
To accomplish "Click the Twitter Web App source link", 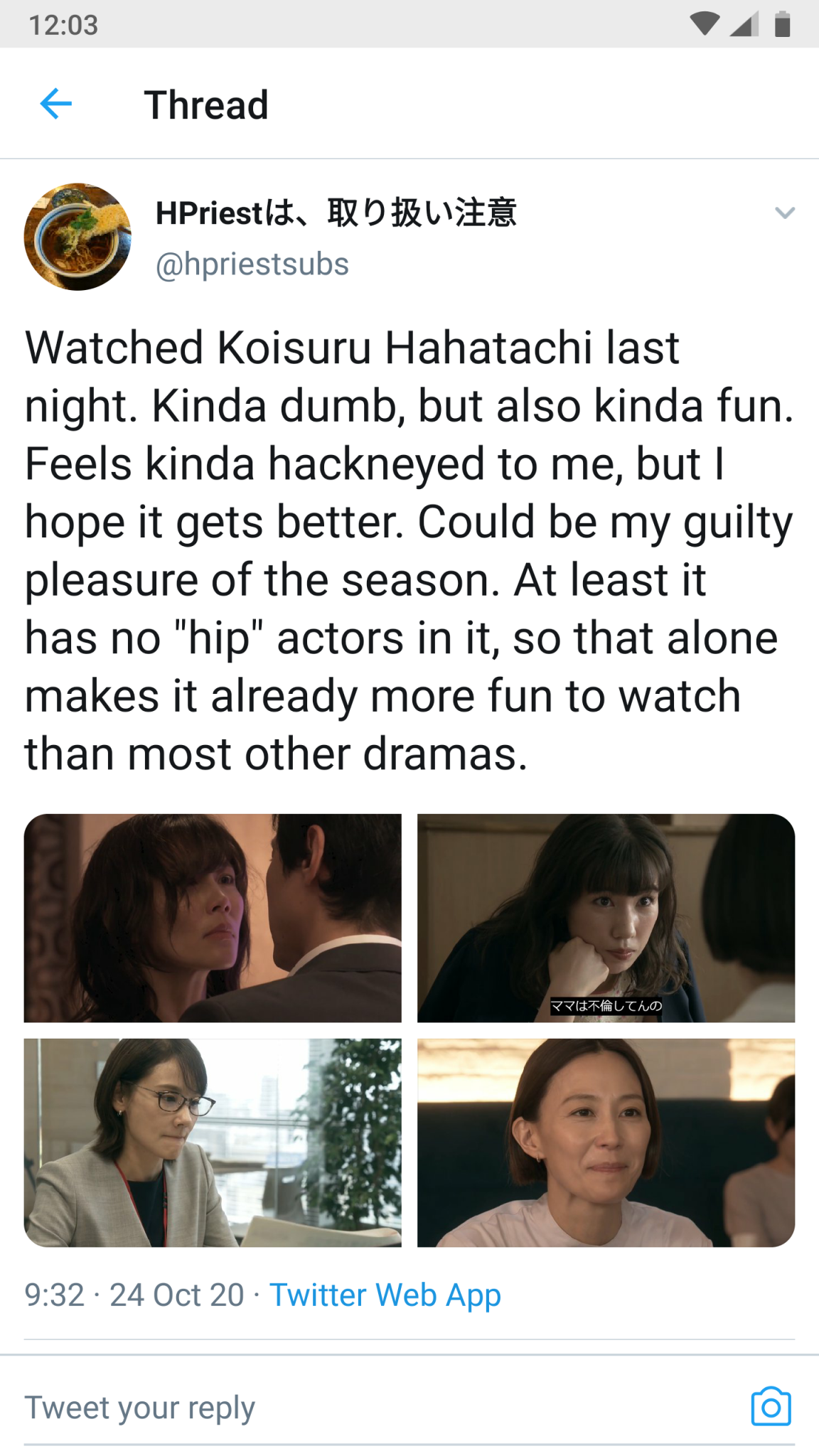I will (385, 1295).
